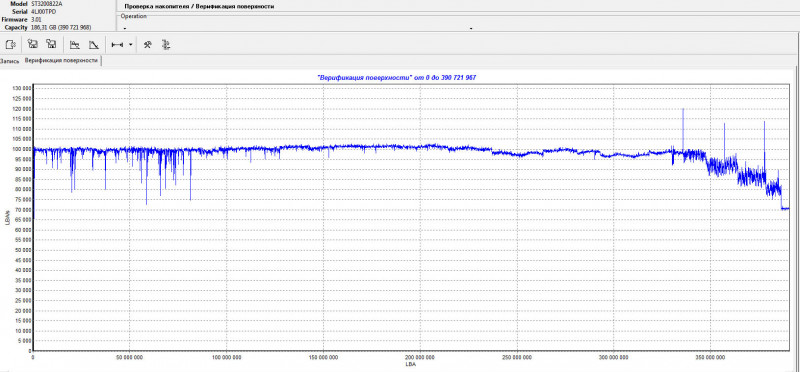Open the hammer and wrench tools icon
Screen dimensions: 800x372
(147, 44)
